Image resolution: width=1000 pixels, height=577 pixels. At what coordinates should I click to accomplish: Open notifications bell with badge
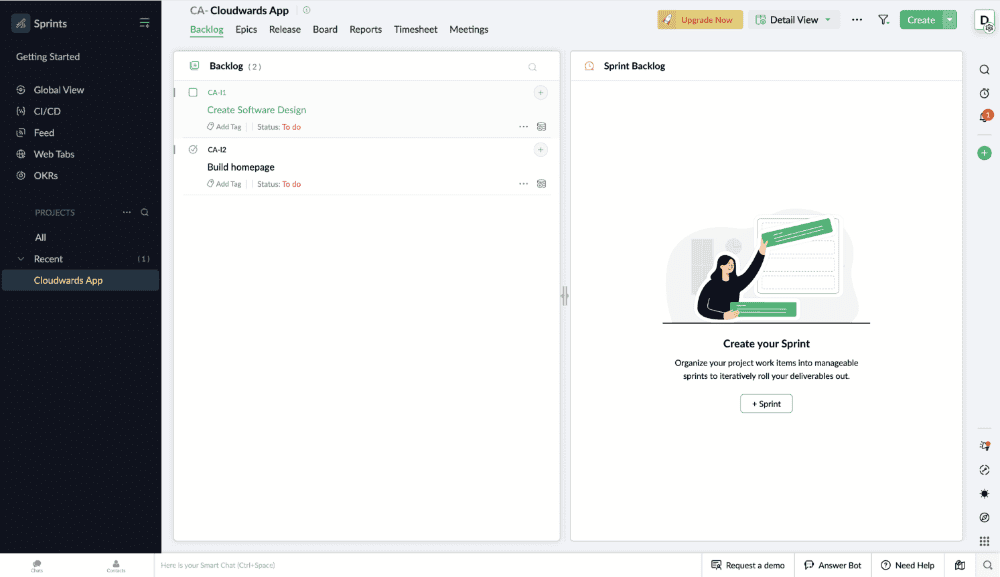pos(985,117)
